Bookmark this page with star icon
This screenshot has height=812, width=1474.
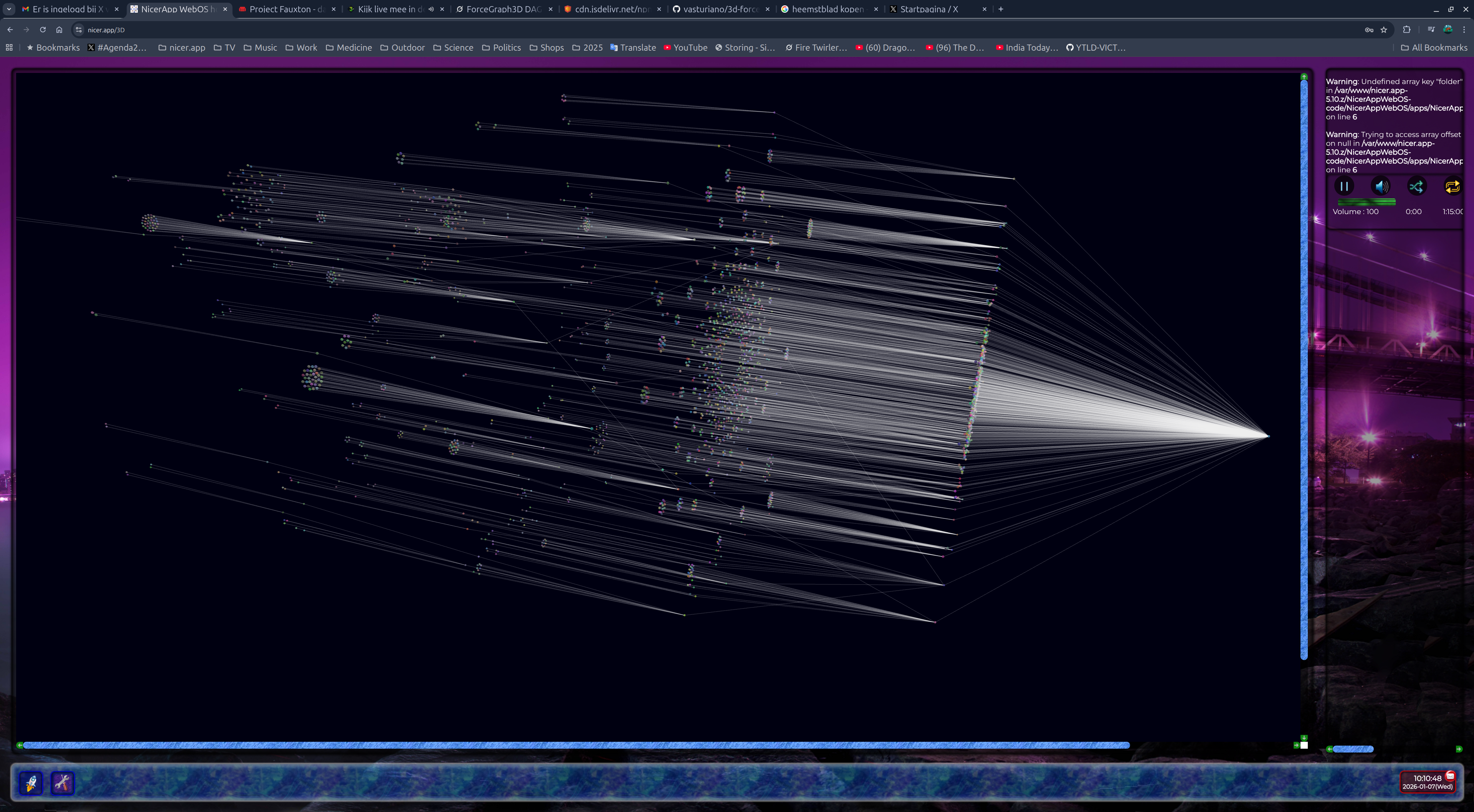1383,30
